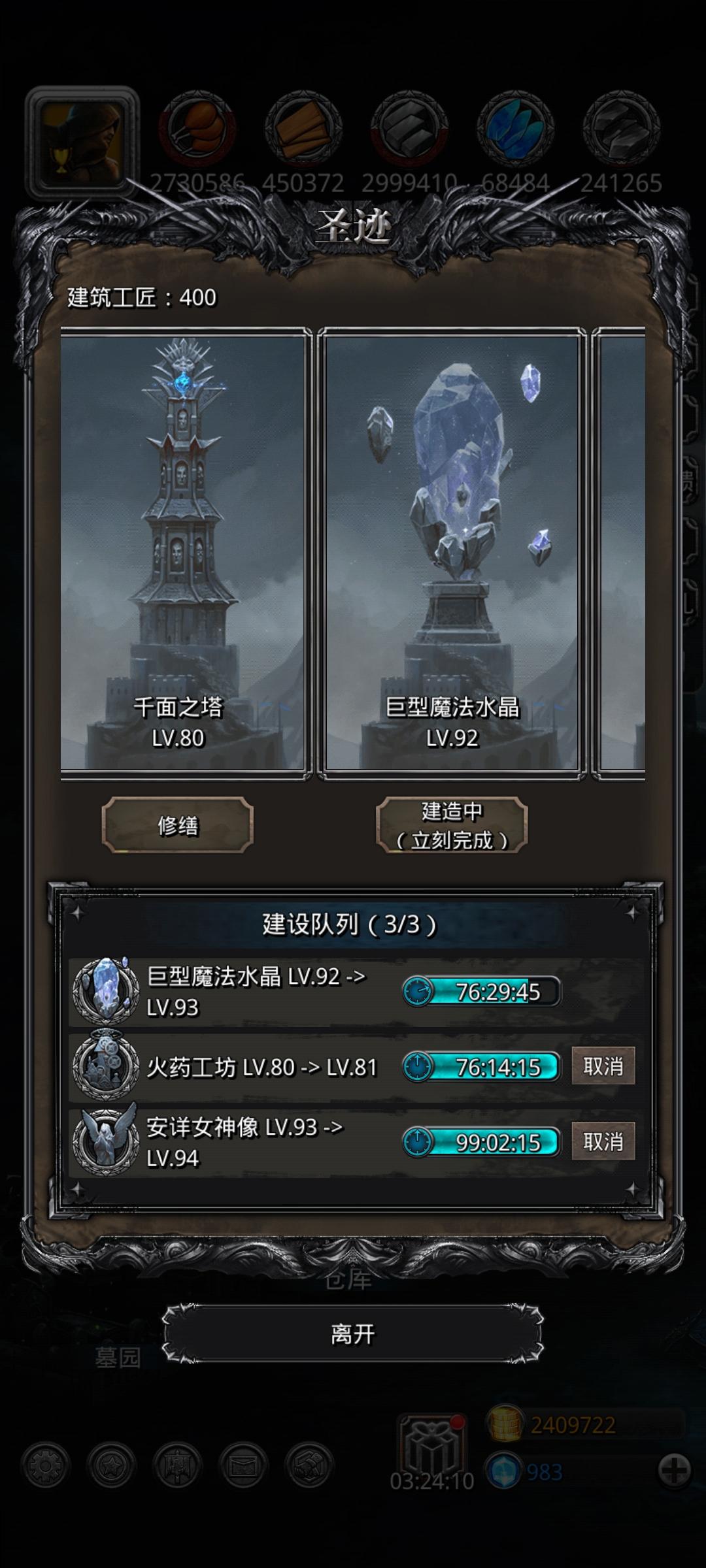Cancel the 火药工坊 upgrade in queue
Viewport: 706px width, 1568px height.
[x=603, y=1066]
